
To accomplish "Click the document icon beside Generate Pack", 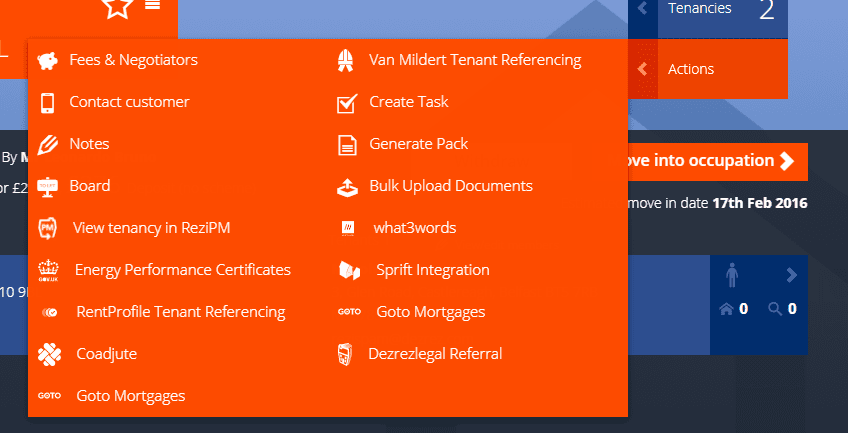I will click(x=347, y=145).
